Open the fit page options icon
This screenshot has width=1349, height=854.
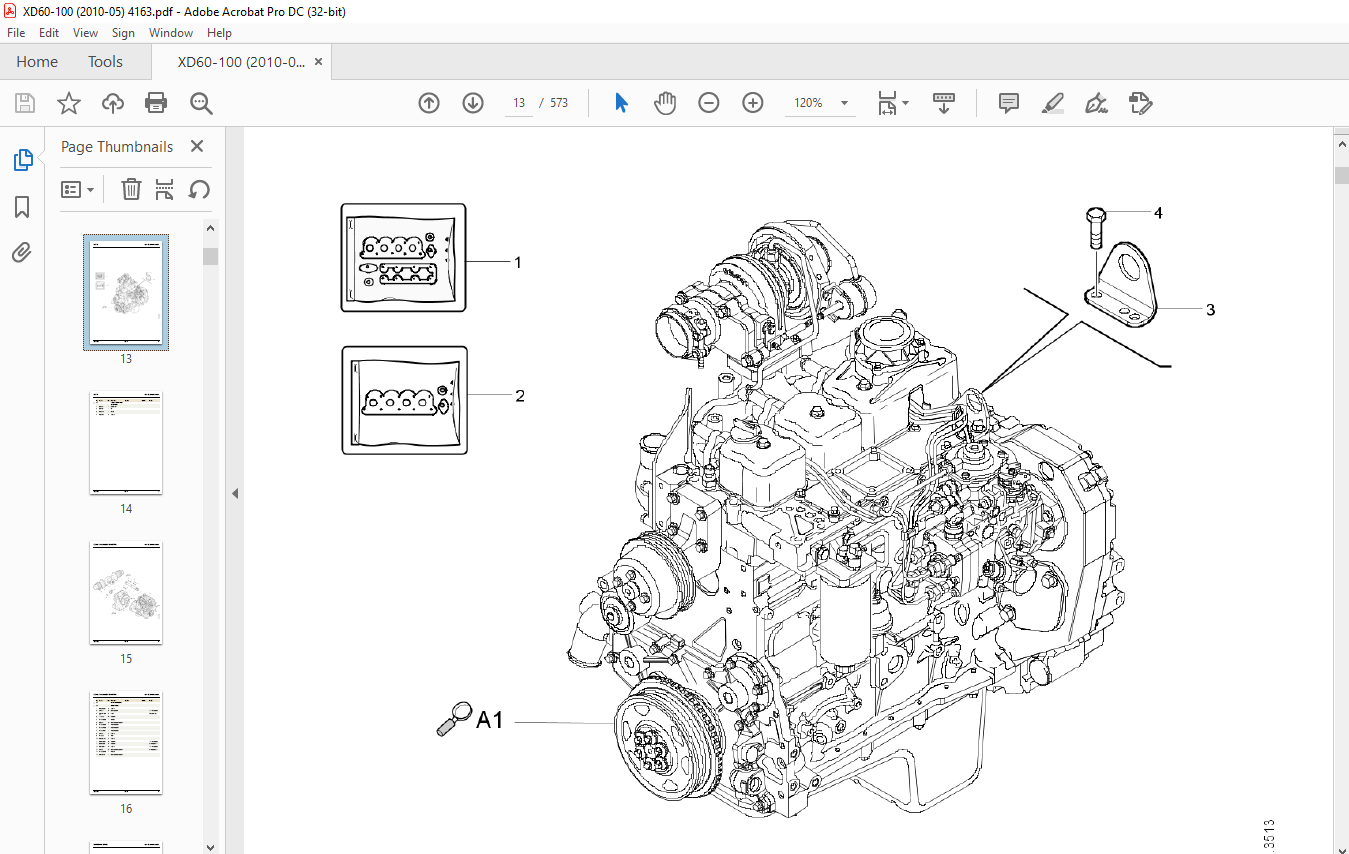click(886, 103)
